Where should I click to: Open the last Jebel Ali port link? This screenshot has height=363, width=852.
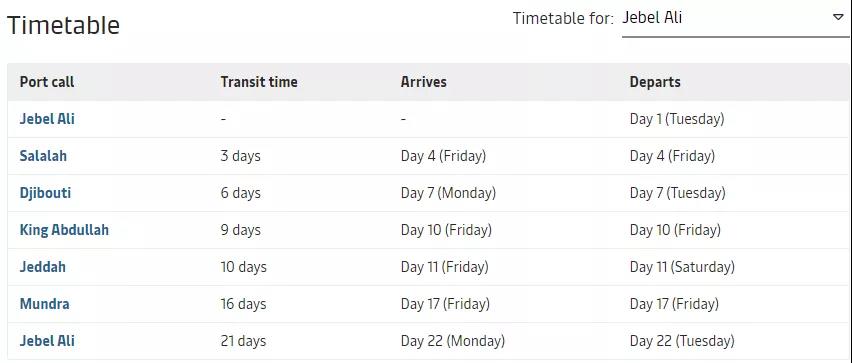pos(47,341)
